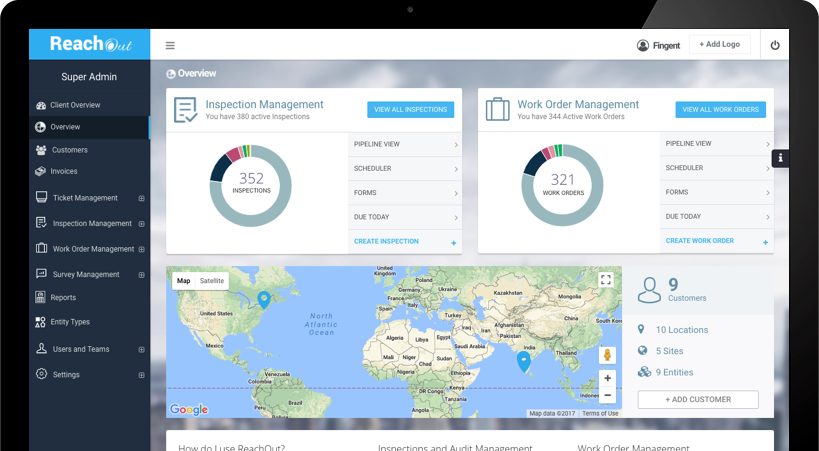Screen dimensions: 819x451
Task: Click the Settings gear icon
Action: (41, 374)
